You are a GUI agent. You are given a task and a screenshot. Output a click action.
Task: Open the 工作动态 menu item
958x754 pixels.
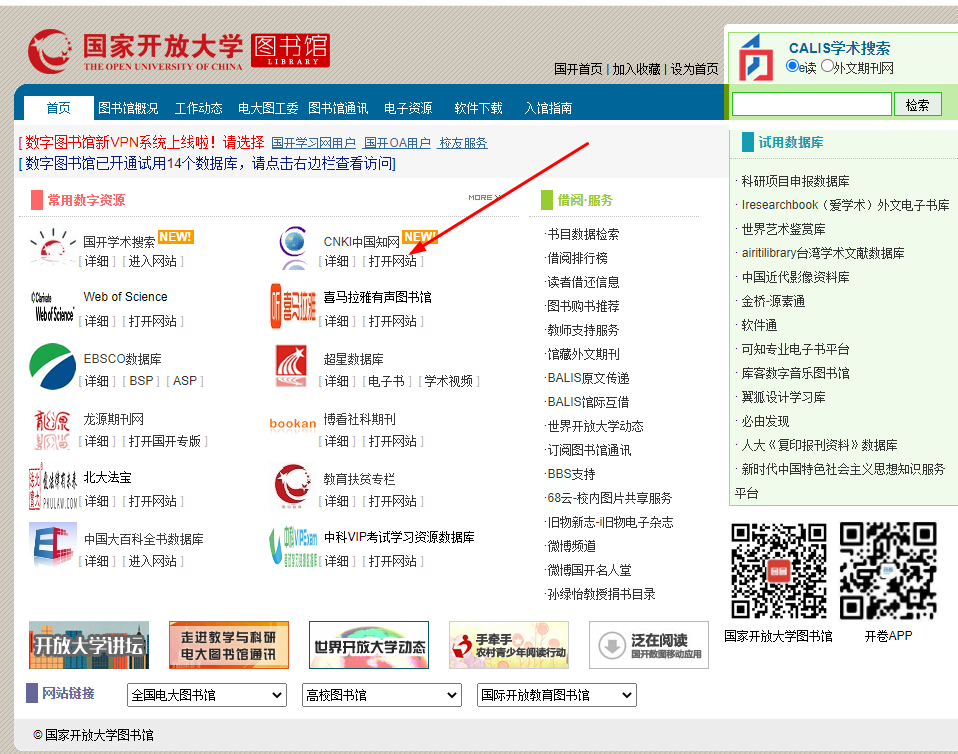(199, 108)
